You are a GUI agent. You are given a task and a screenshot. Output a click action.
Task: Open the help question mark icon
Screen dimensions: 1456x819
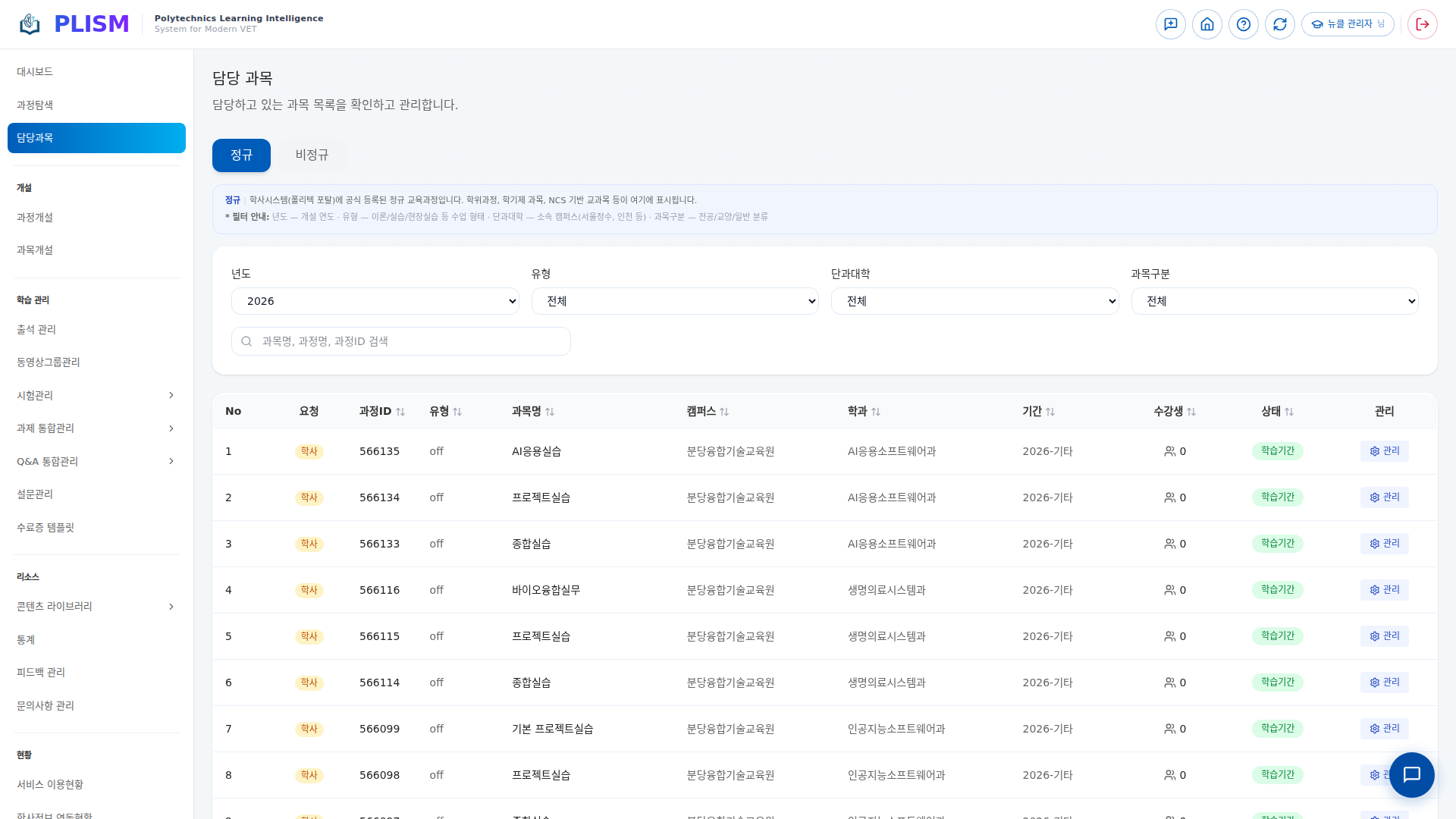[x=1244, y=24]
